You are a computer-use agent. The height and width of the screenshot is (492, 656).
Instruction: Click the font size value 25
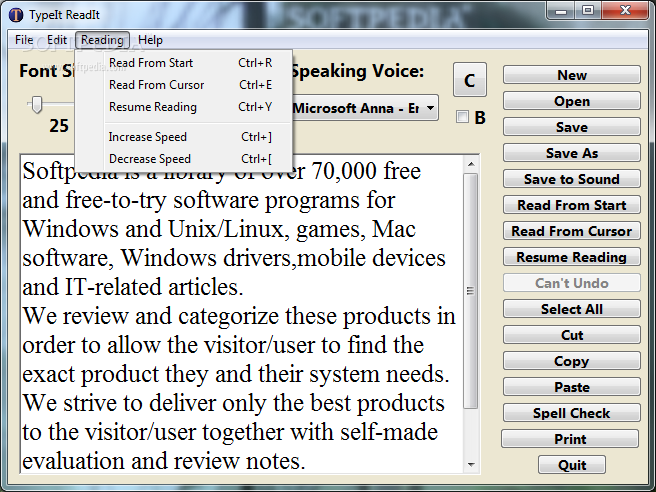point(59,126)
